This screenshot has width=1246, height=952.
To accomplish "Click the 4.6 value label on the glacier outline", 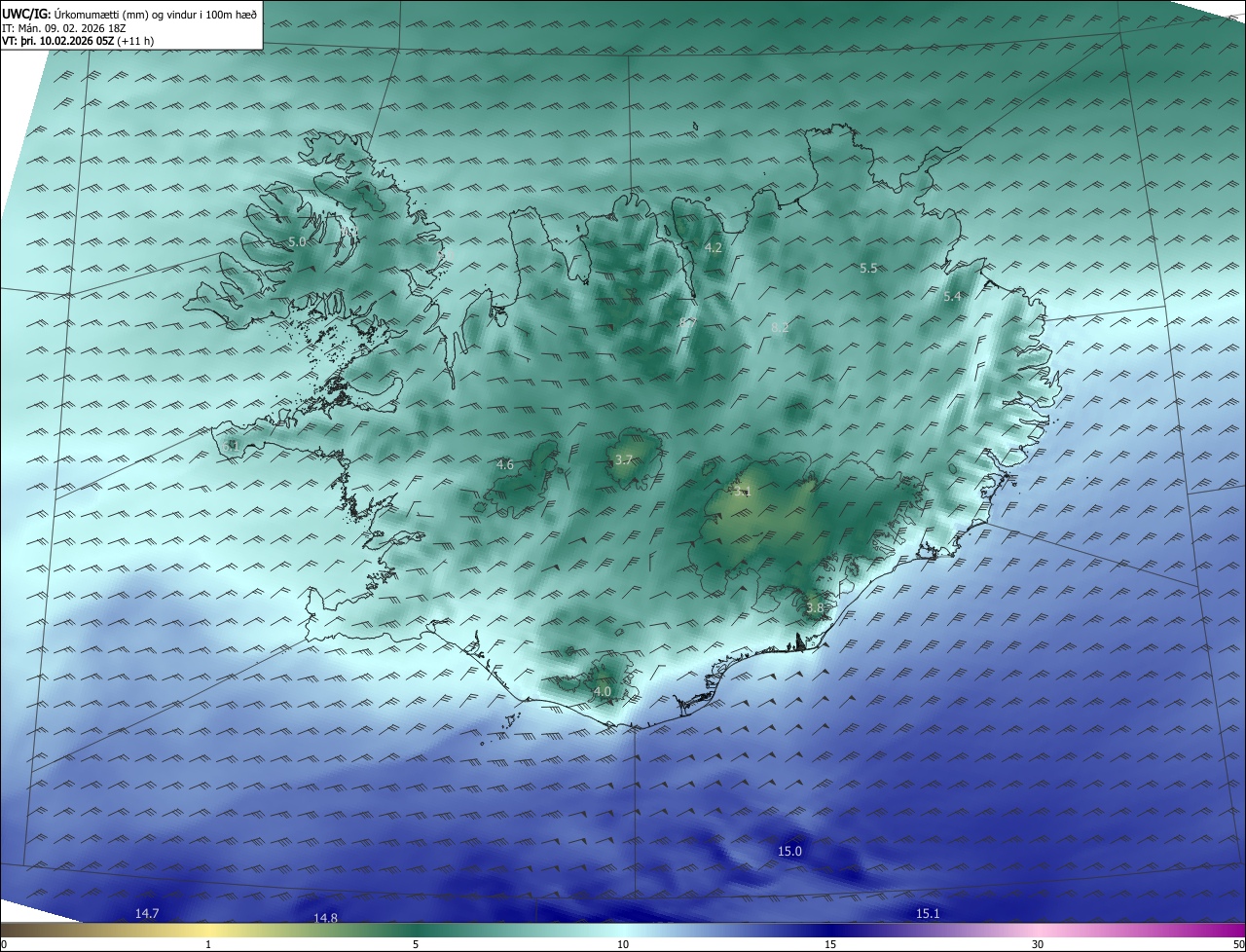I will [504, 465].
